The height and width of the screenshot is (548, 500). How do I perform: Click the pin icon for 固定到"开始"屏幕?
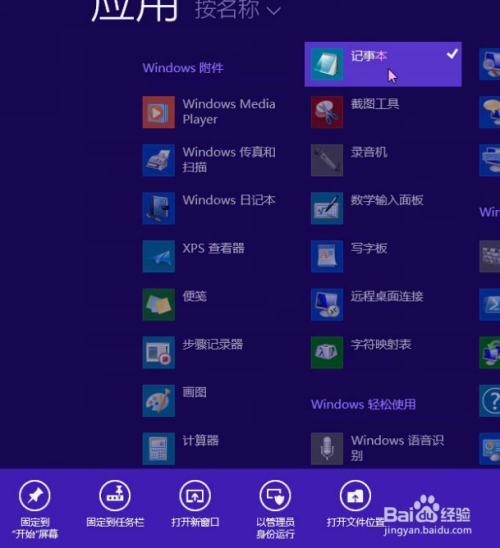coord(35,496)
